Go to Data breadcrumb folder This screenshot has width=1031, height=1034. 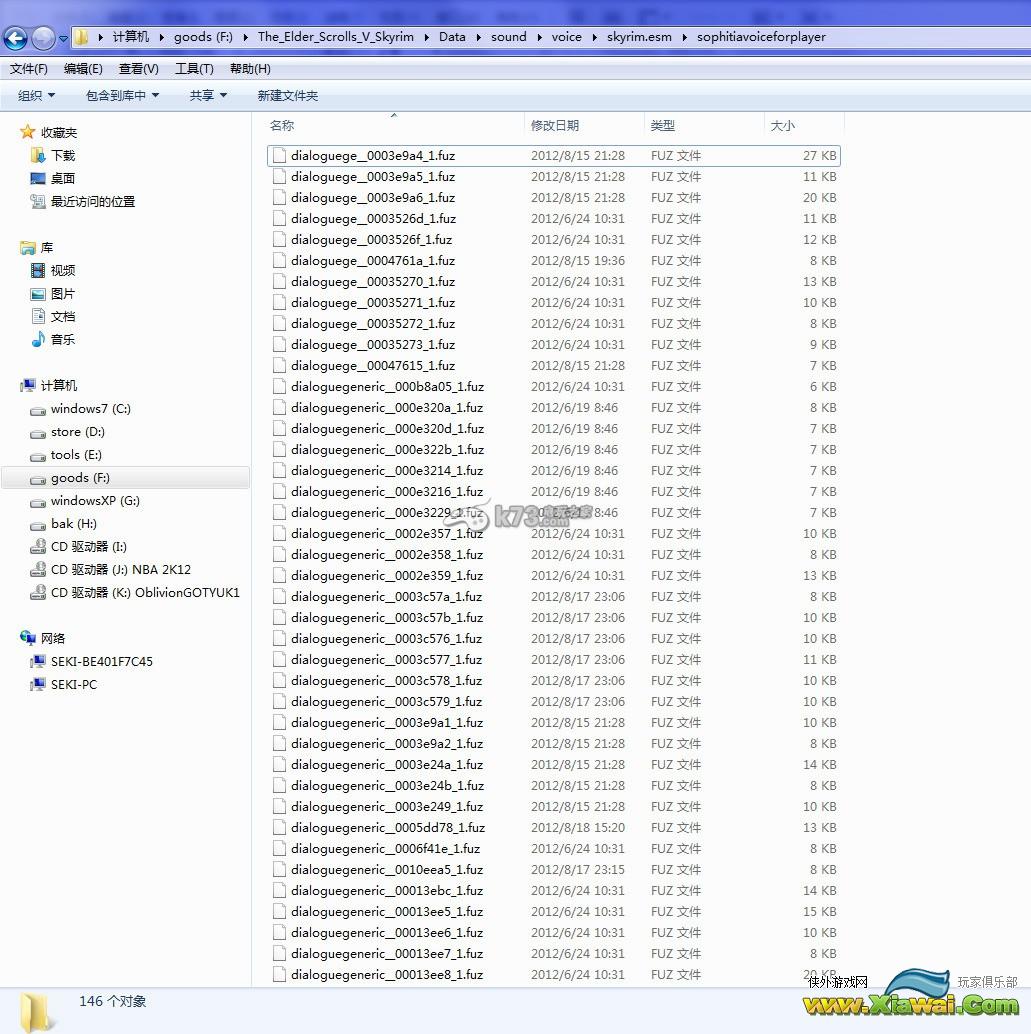pos(452,37)
